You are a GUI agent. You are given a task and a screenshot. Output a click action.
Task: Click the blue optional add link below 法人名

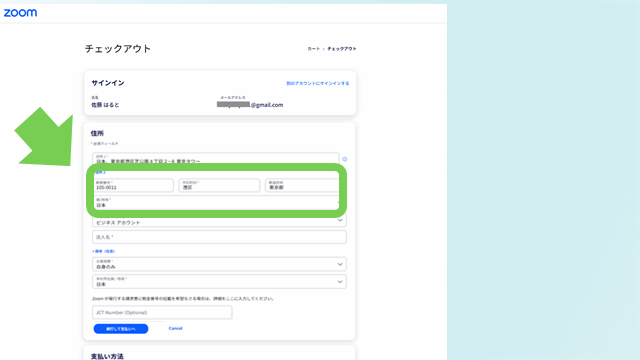(x=104, y=251)
